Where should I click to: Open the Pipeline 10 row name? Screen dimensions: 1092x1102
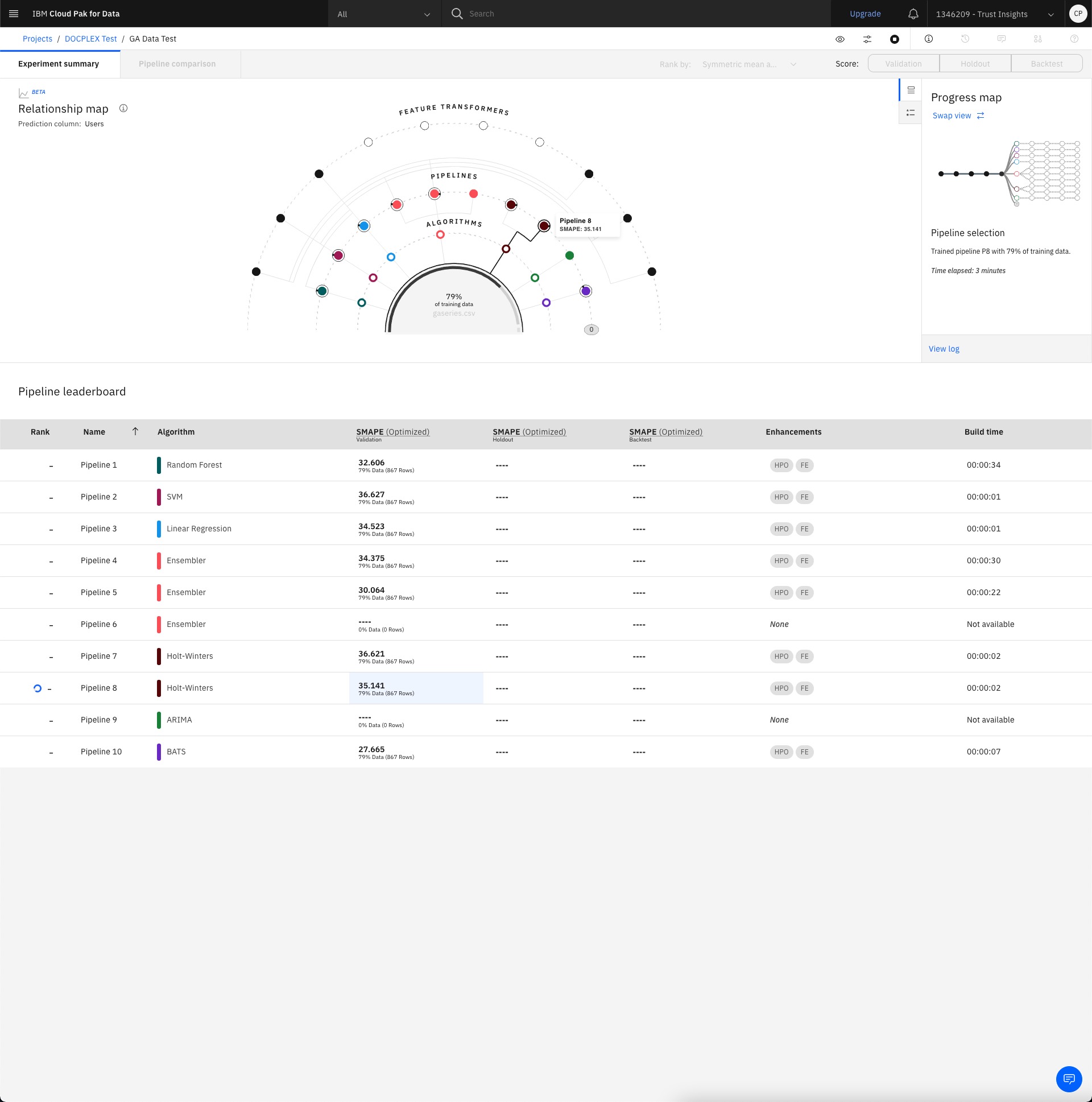(101, 752)
